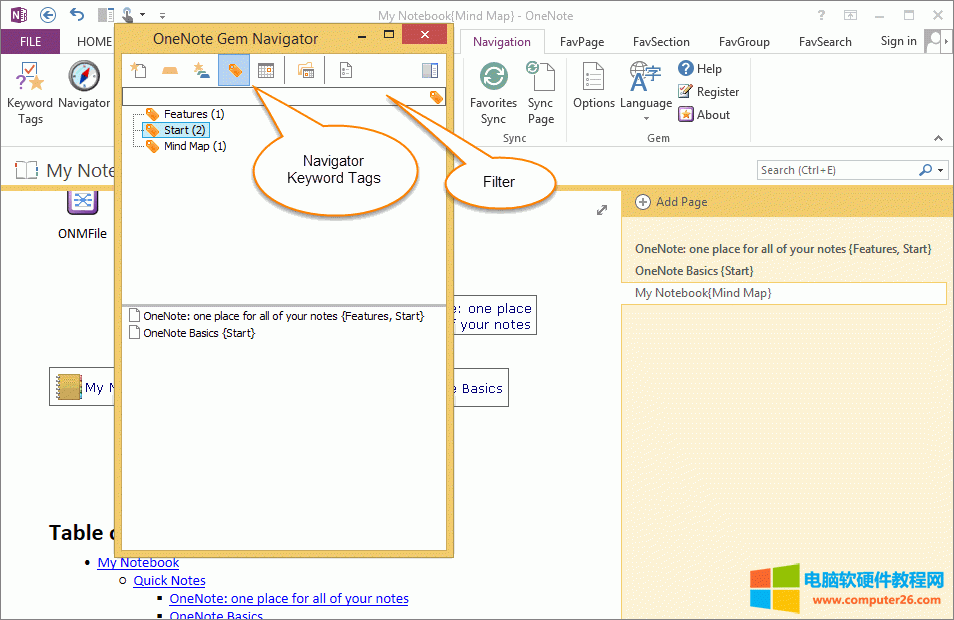Activate the Keyword Tags view in Navigator toolbar

(x=234, y=70)
